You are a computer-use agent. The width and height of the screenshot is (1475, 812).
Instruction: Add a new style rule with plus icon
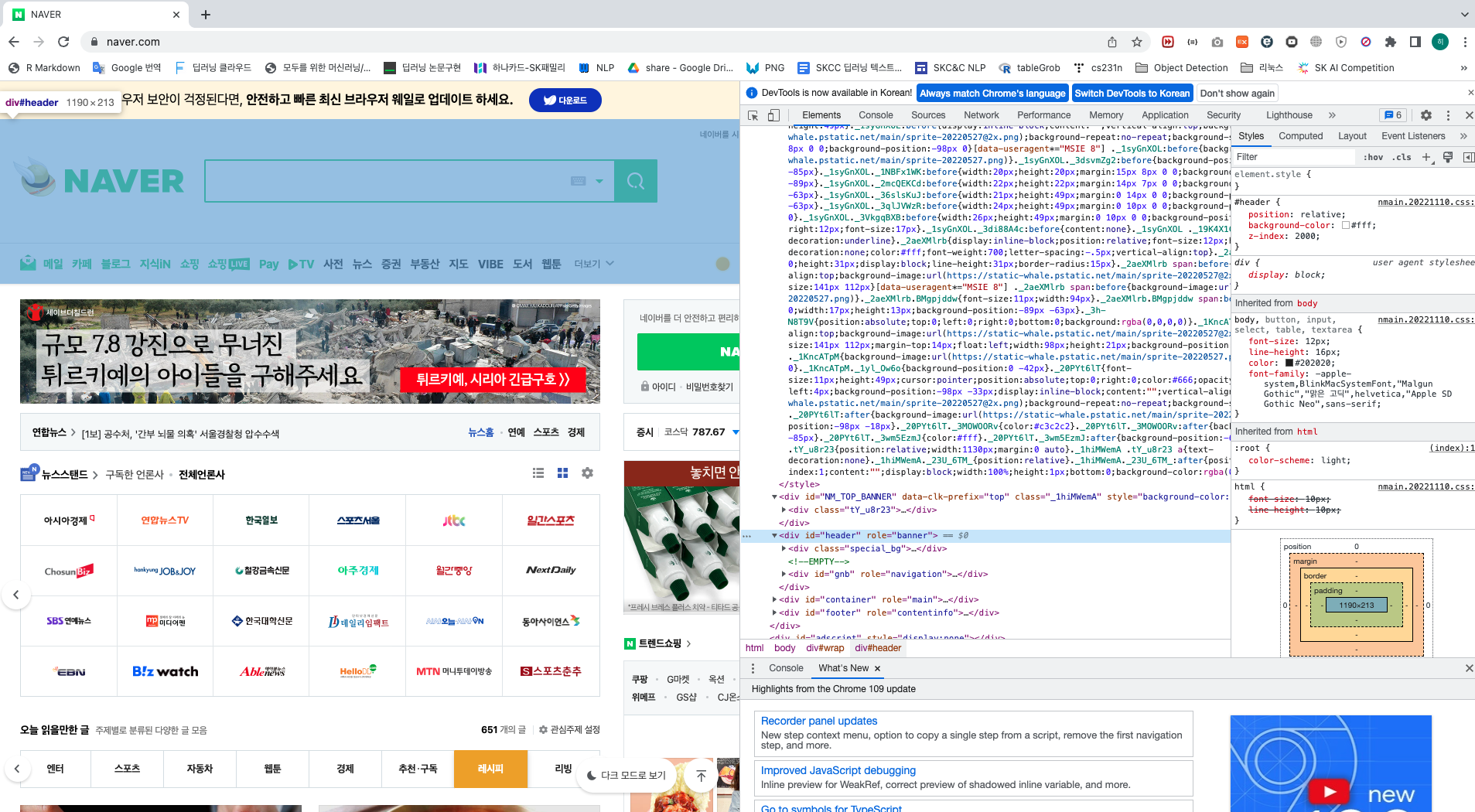coord(1426,157)
